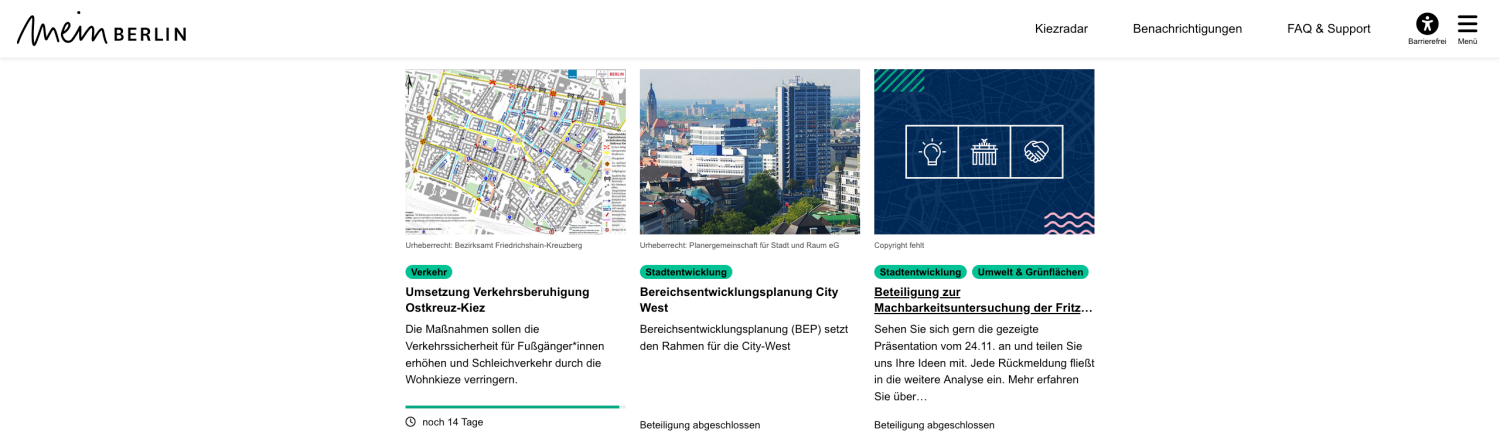Select the Umwelt & Grünflächen tag
1500x446 pixels.
click(1030, 272)
